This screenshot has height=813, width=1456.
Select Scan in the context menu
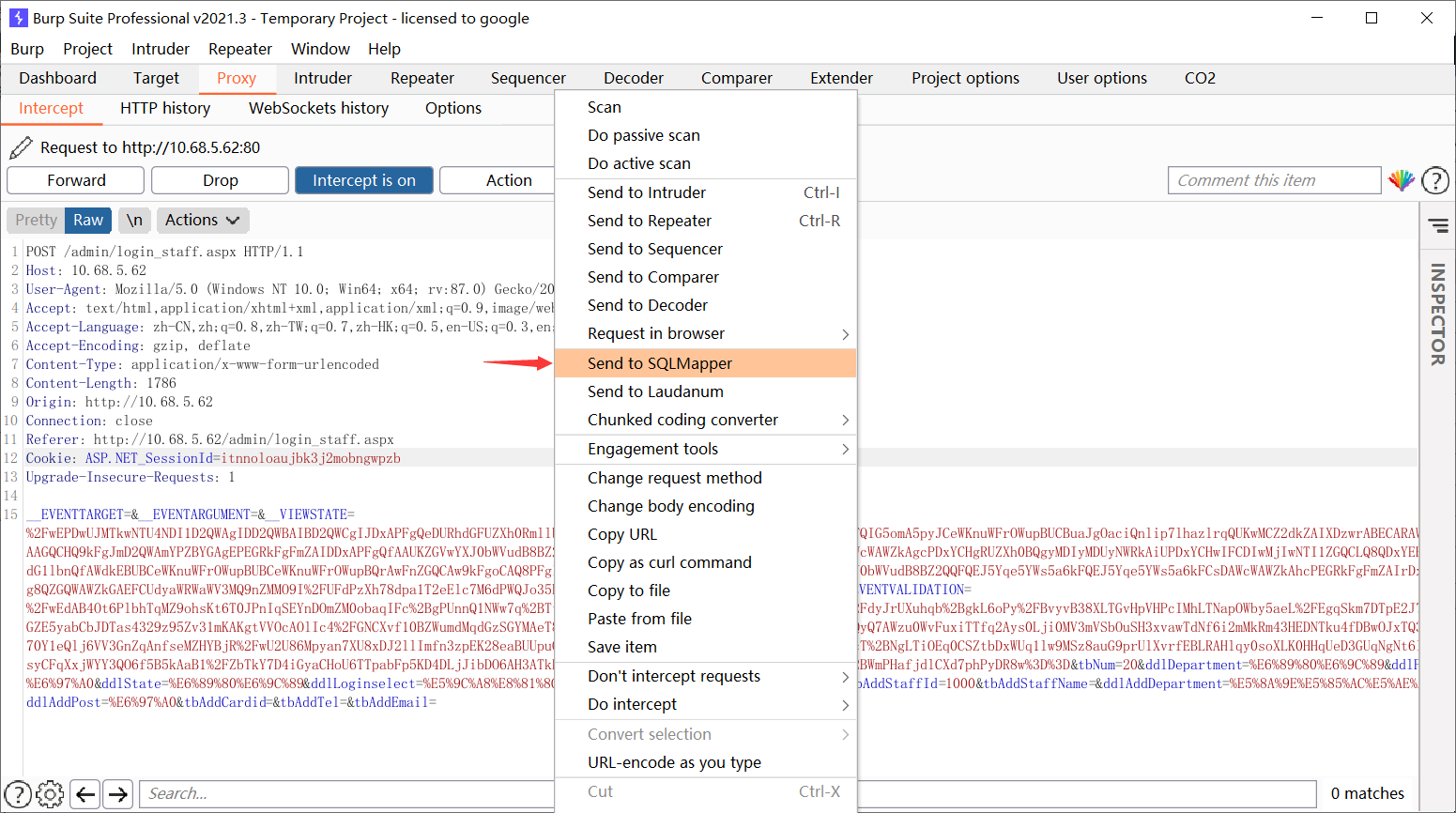(x=706, y=107)
